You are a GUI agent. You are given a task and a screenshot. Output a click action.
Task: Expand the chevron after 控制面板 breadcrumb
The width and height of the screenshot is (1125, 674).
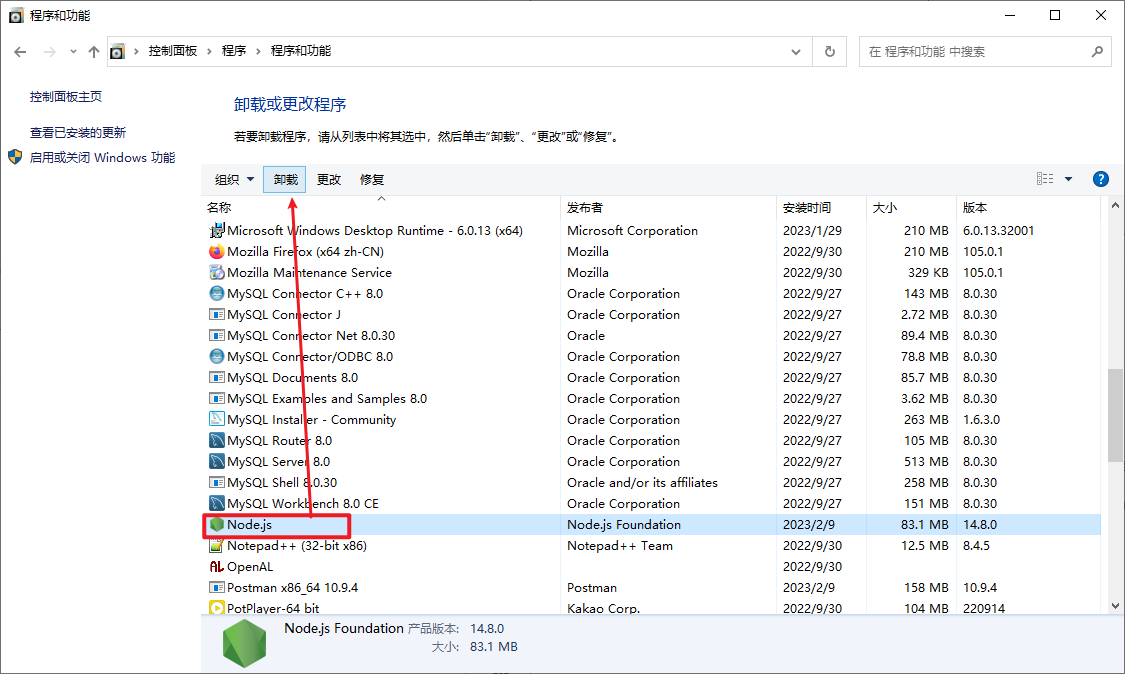(x=210, y=52)
